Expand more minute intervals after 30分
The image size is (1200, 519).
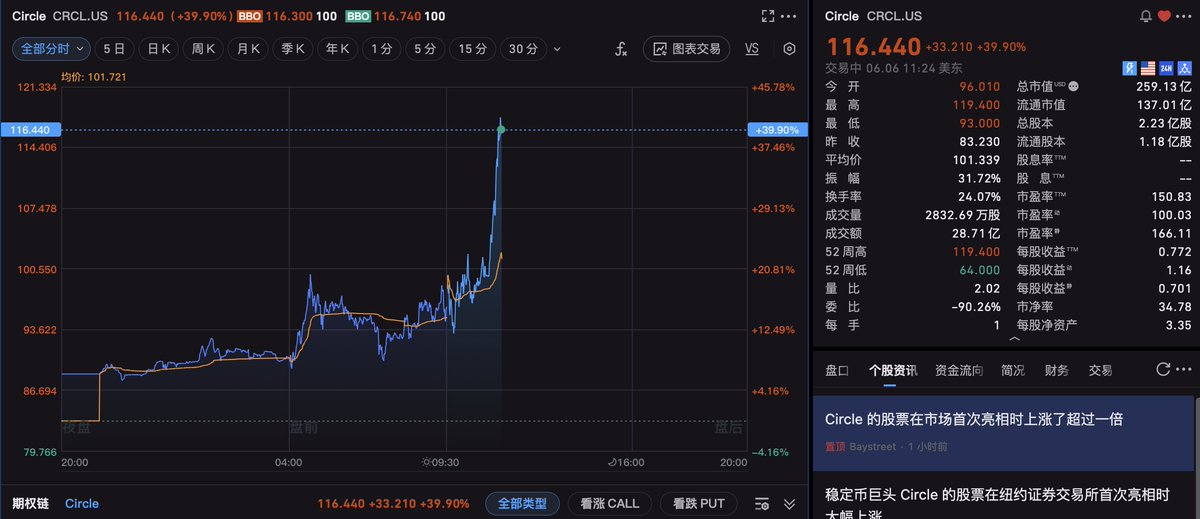(557, 48)
